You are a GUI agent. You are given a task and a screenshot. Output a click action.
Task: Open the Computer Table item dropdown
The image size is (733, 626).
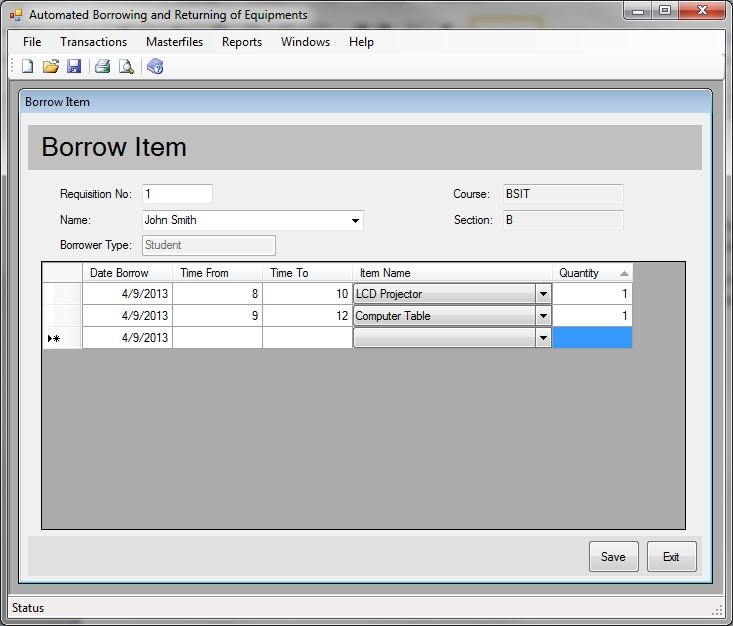[x=543, y=316]
